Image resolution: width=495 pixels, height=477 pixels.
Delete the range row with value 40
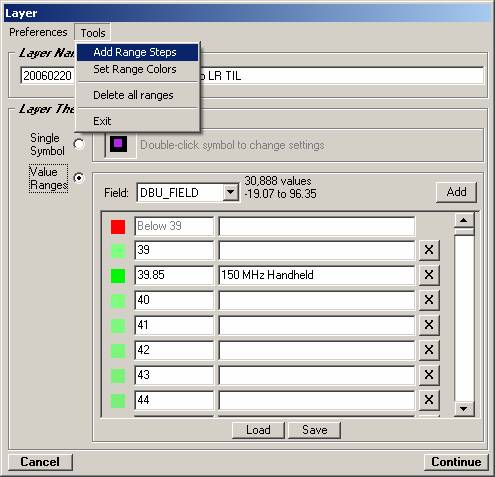pos(429,300)
